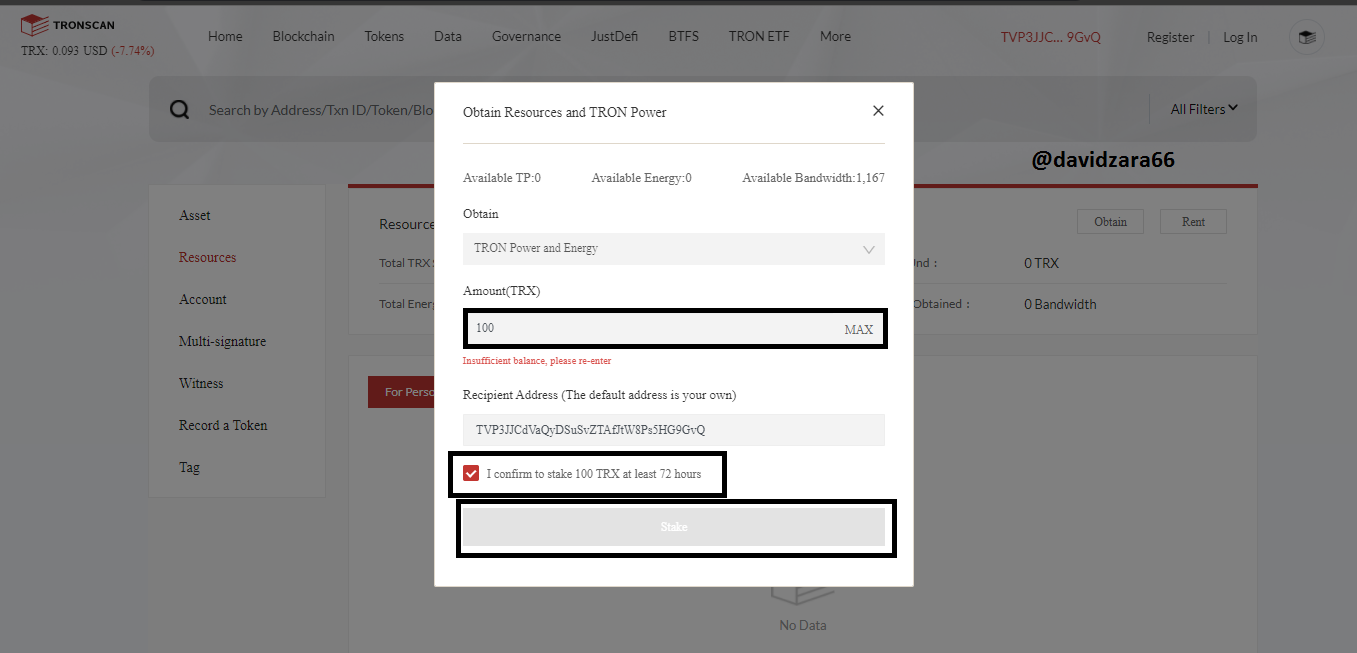This screenshot has height=653, width=1357.
Task: Click the Available TP:0 text
Action: pyautogui.click(x=502, y=178)
